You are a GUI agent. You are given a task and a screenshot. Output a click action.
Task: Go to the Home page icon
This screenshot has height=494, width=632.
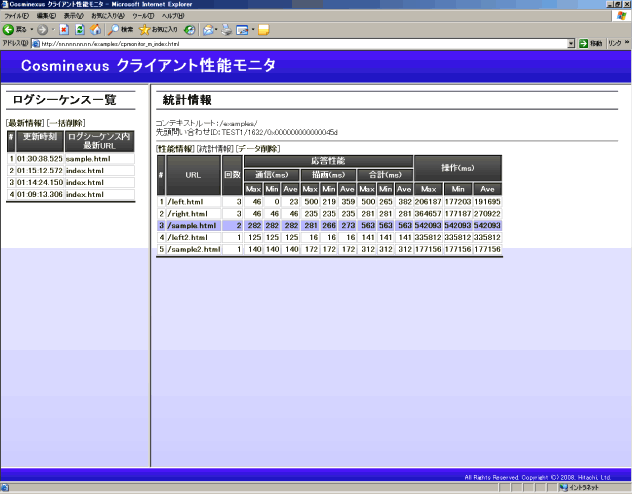(x=95, y=30)
